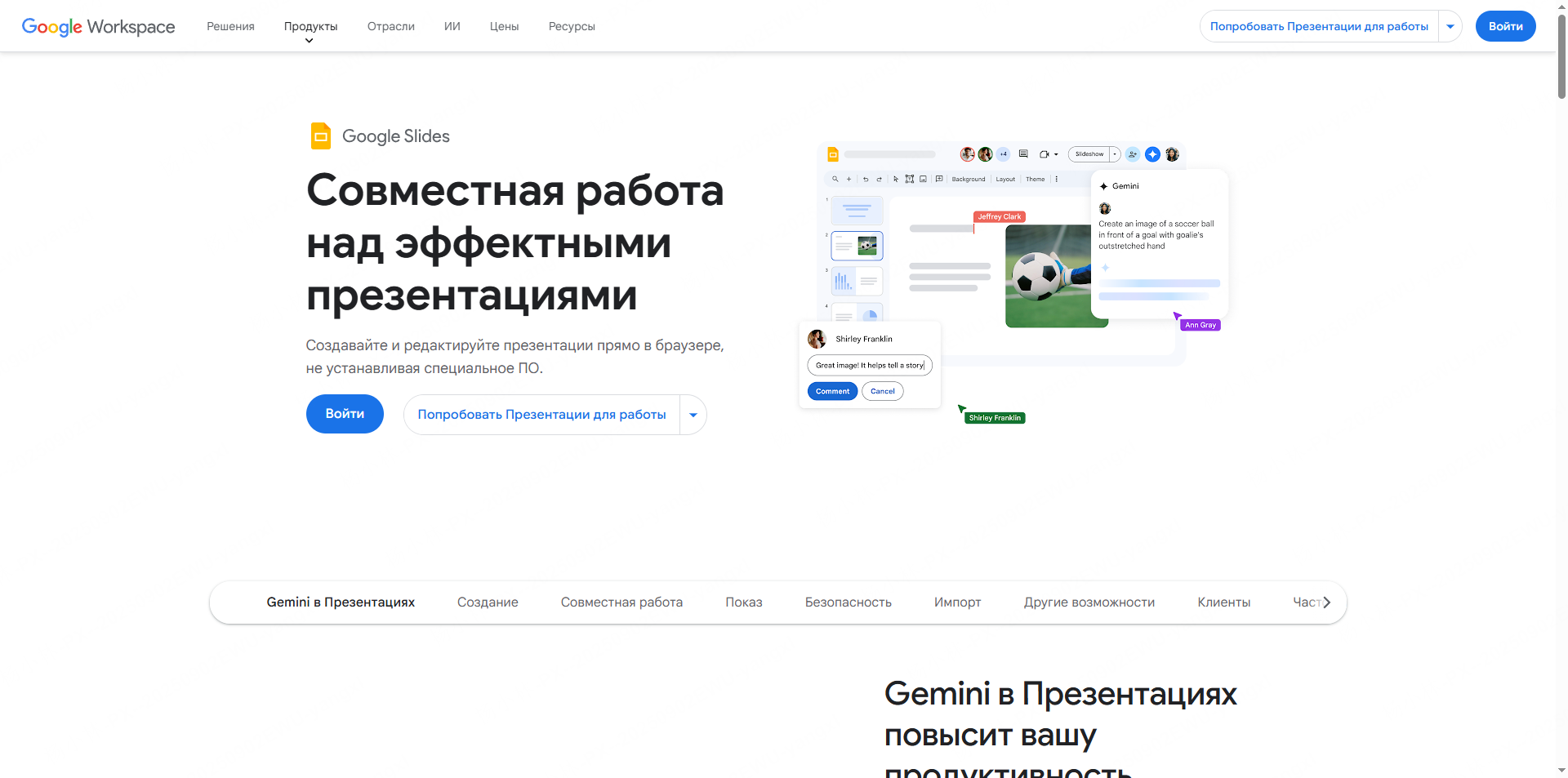Click the hero Попробовать Презентации для работы button
Screen dimensions: 1568x778
[x=541, y=415]
